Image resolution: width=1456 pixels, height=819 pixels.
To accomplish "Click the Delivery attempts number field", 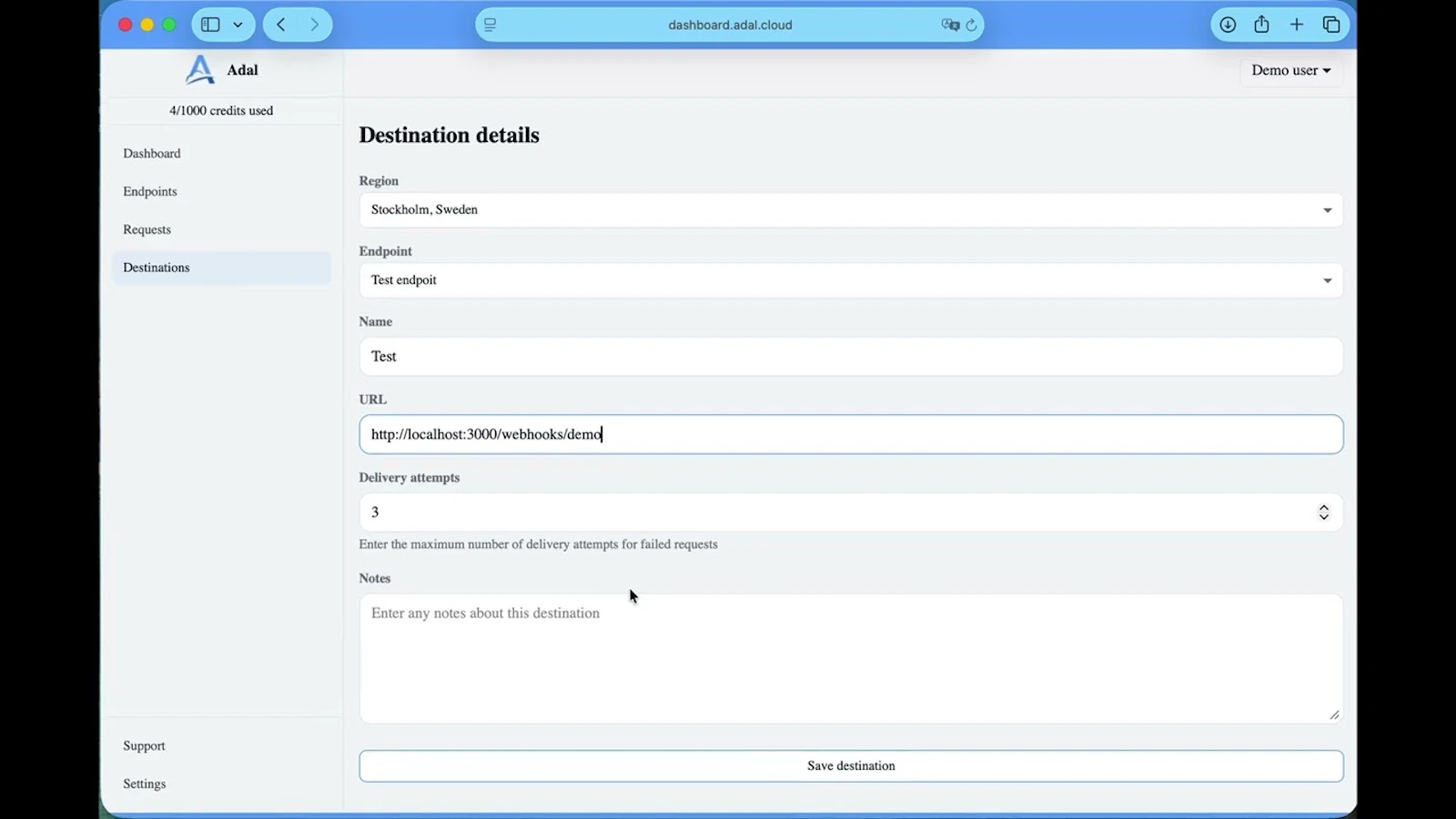I will click(x=851, y=512).
